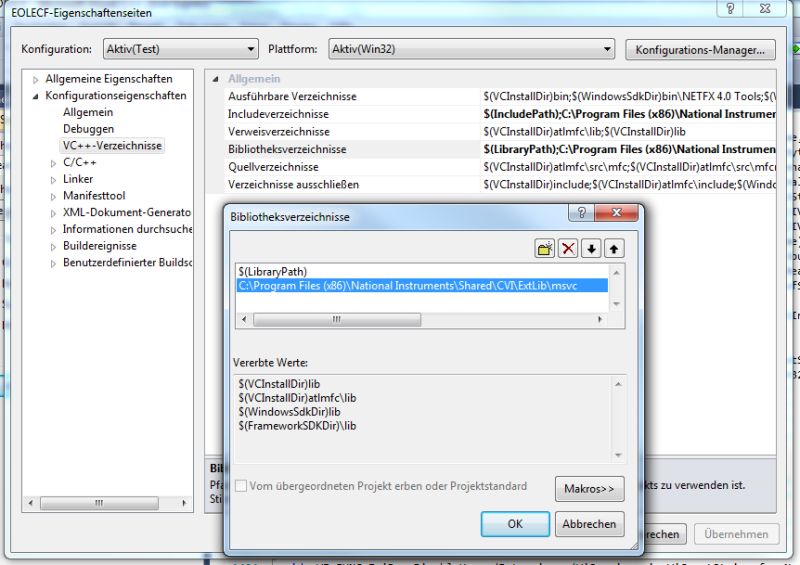Select VC++-Verzeichnisse tree item
The image size is (800, 565).
[112, 145]
